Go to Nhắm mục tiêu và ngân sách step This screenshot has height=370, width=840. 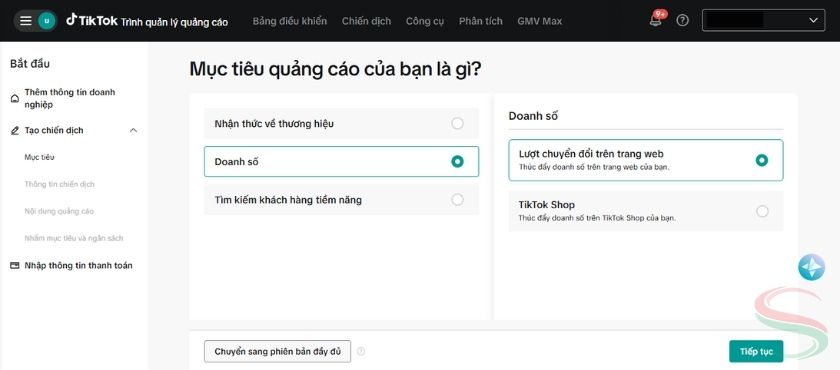coord(74,238)
